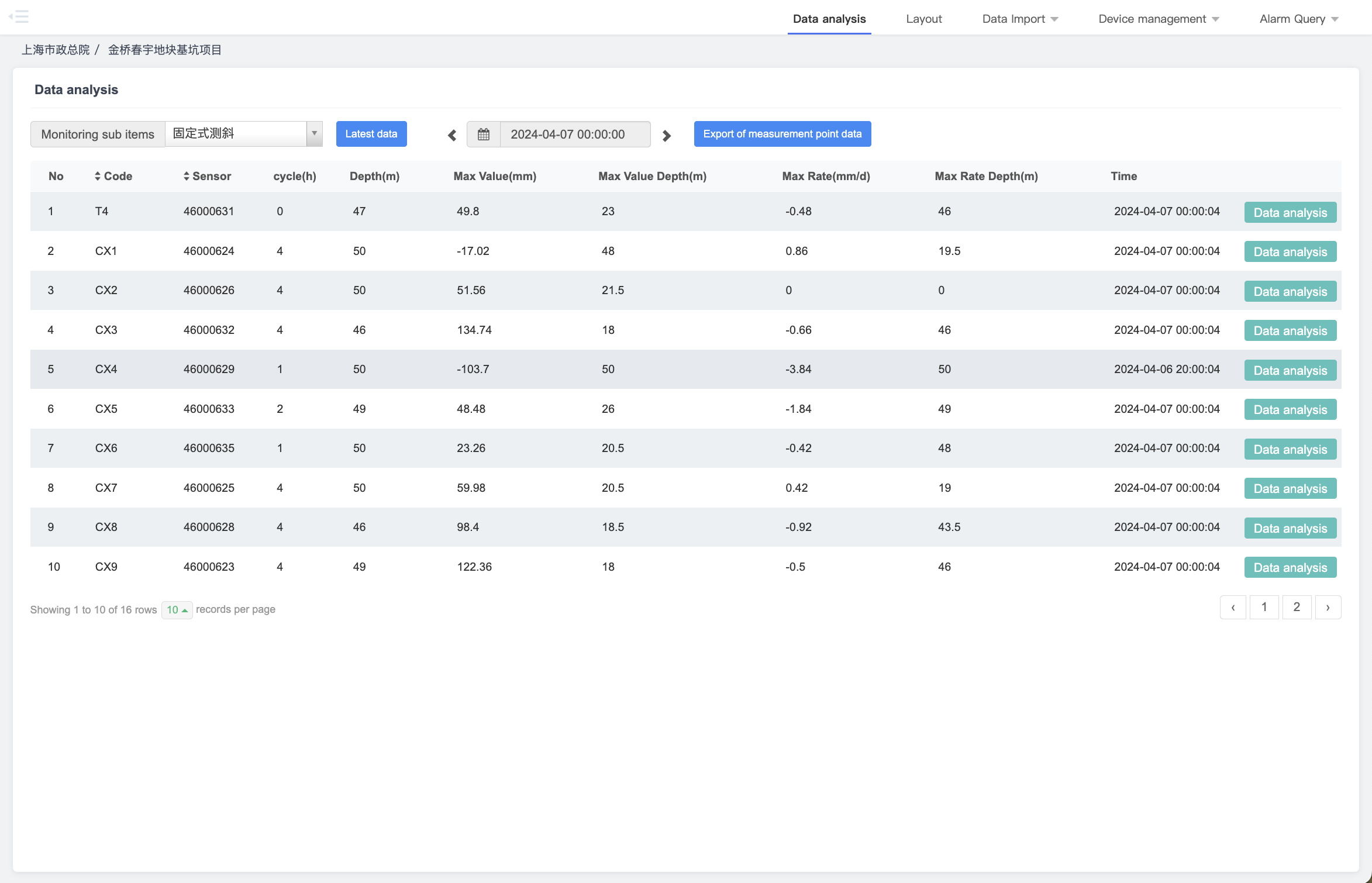Screen dimensions: 1372x883
Task: Open Data analysis for CX6 row
Action: 1290,449
